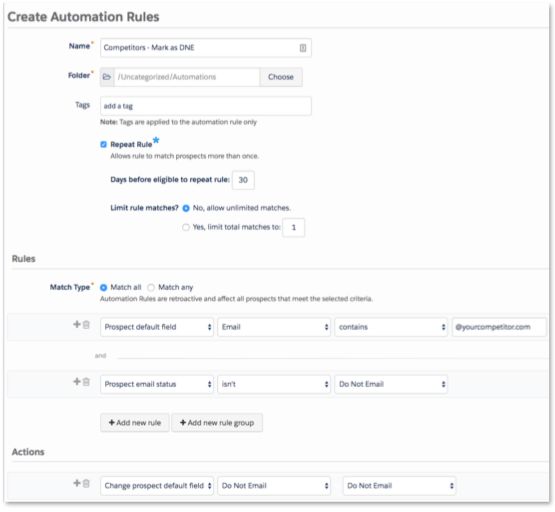555x512 pixels.
Task: Open the 'contains' operator dropdown
Action: pyautogui.click(x=391, y=327)
